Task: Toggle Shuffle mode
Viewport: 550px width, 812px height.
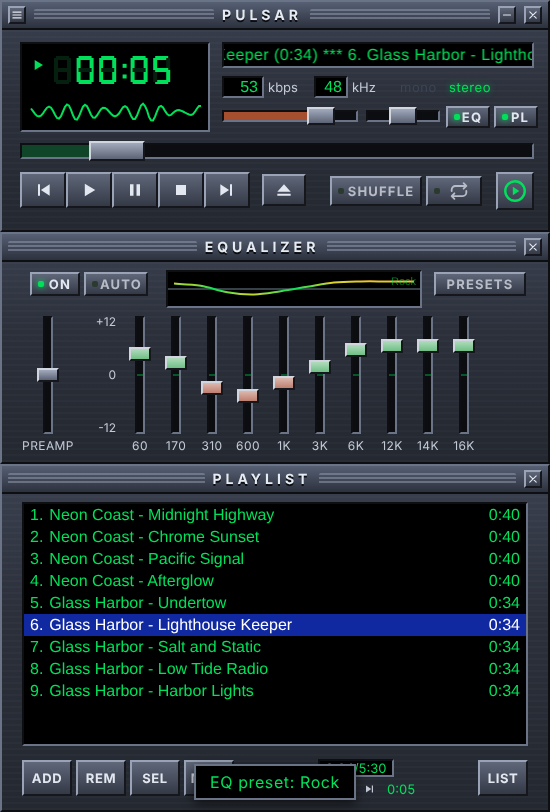Action: coord(376,191)
